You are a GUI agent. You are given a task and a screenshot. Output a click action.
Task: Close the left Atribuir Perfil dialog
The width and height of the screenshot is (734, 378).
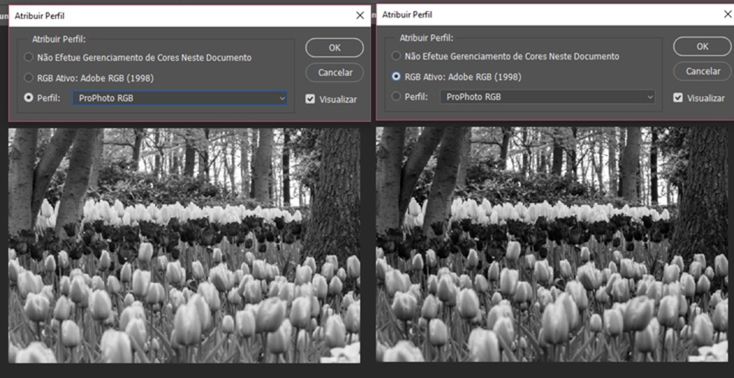click(x=360, y=15)
